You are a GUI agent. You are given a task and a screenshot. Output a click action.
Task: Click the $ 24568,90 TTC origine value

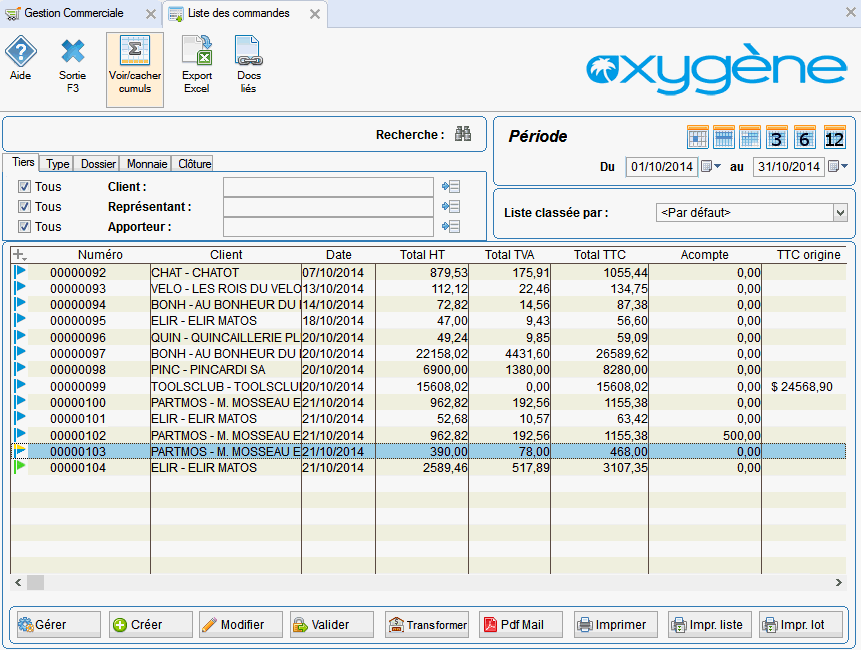802,386
